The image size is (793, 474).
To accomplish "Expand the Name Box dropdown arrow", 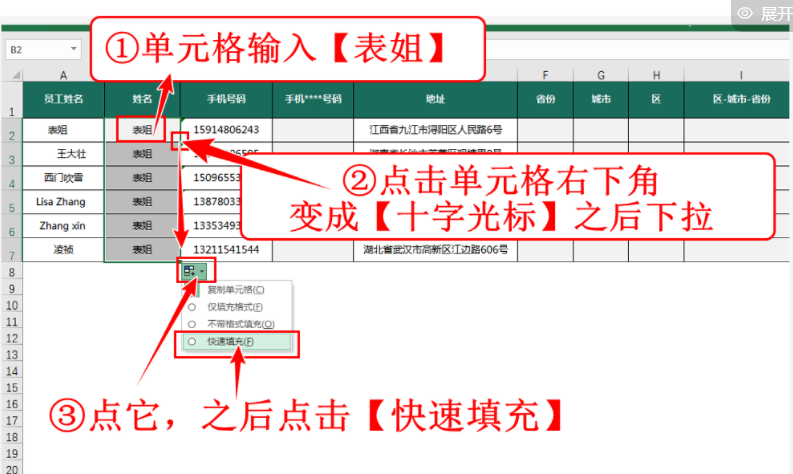I will (x=75, y=49).
